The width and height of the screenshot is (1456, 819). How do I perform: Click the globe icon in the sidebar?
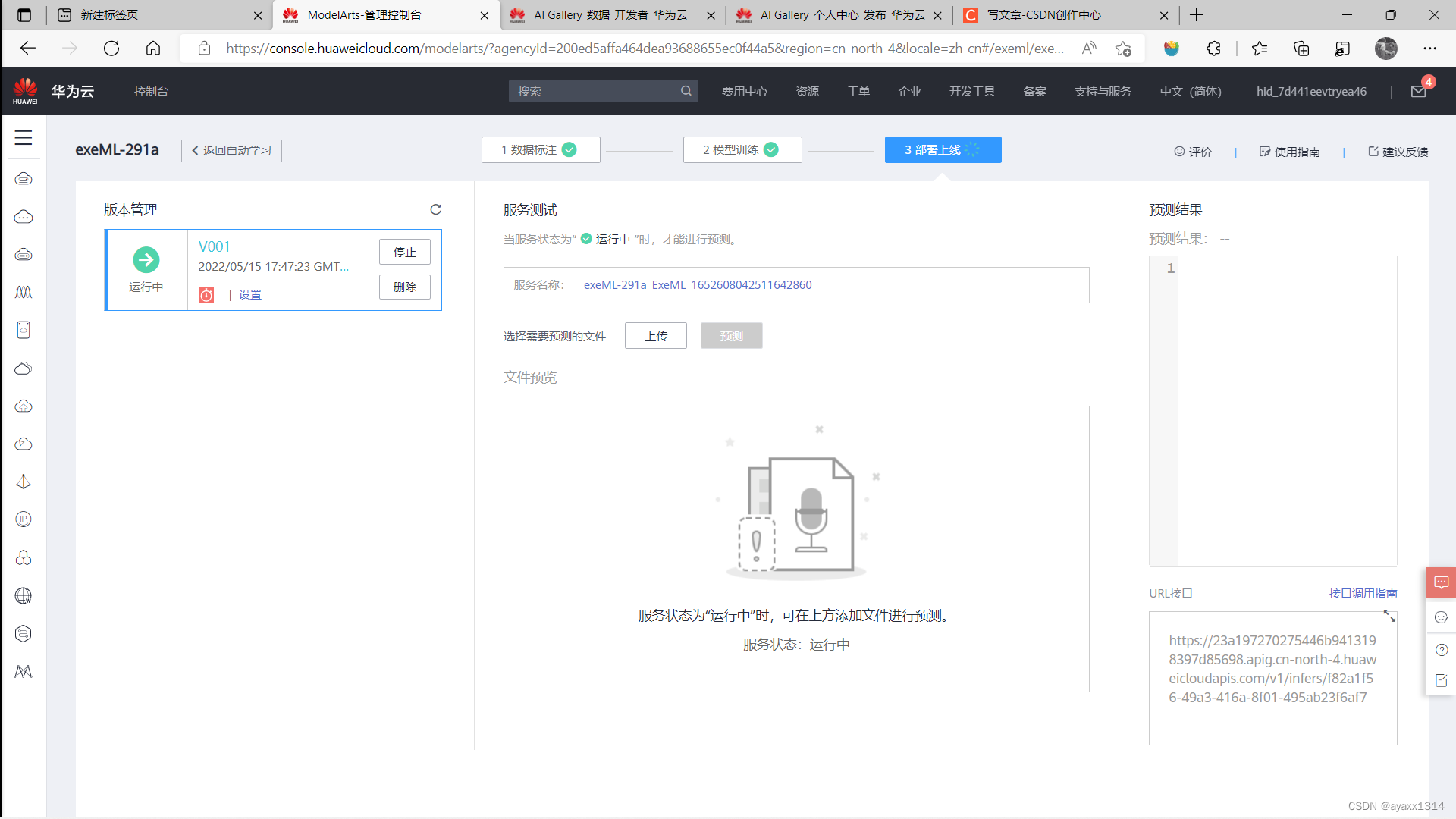tap(24, 596)
